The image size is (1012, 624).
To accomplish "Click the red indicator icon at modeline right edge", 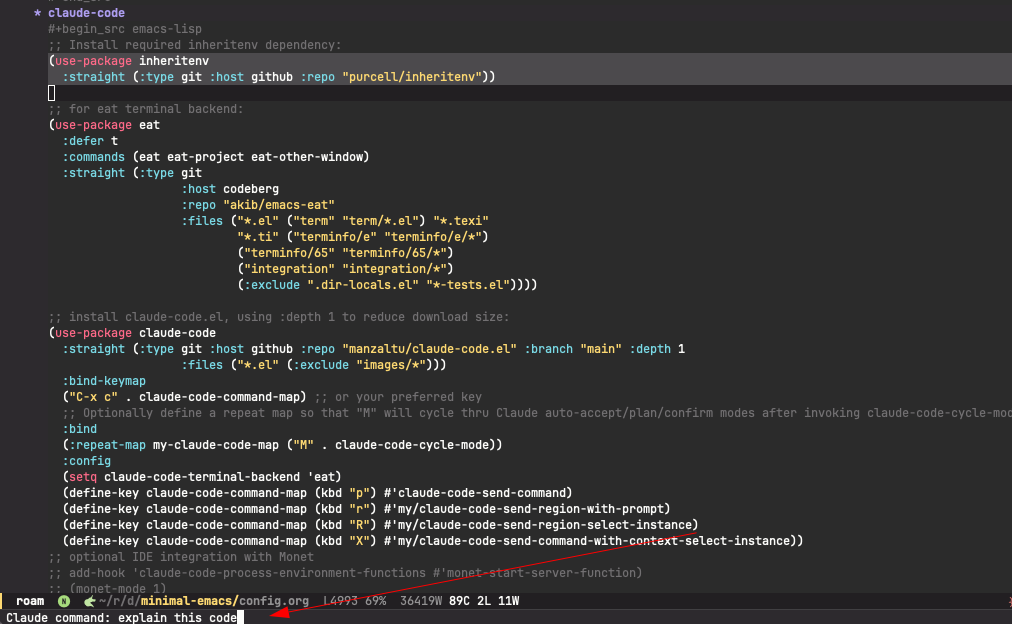I will click(x=1007, y=601).
